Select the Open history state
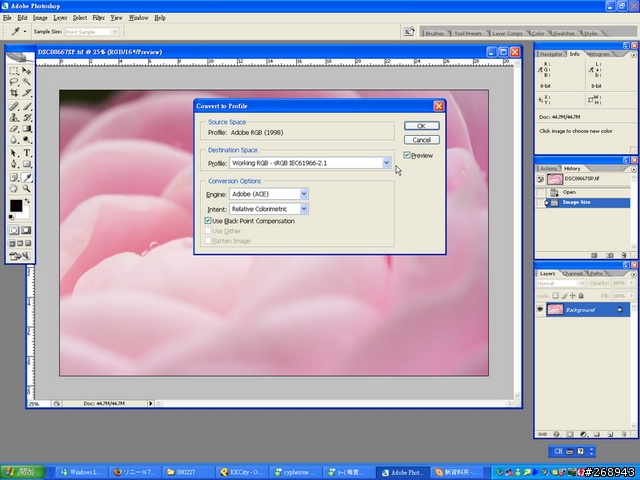This screenshot has height=480, width=640. click(588, 192)
